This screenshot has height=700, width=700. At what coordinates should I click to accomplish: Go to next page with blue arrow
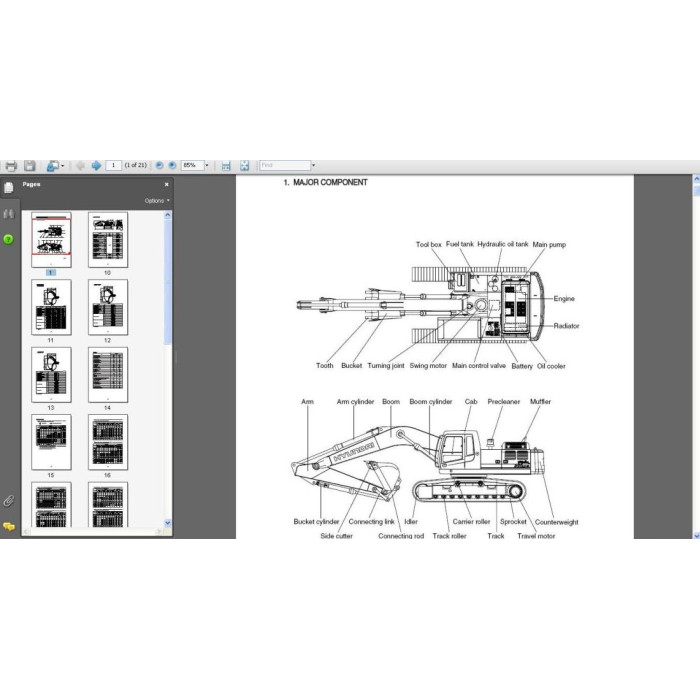coord(96,166)
